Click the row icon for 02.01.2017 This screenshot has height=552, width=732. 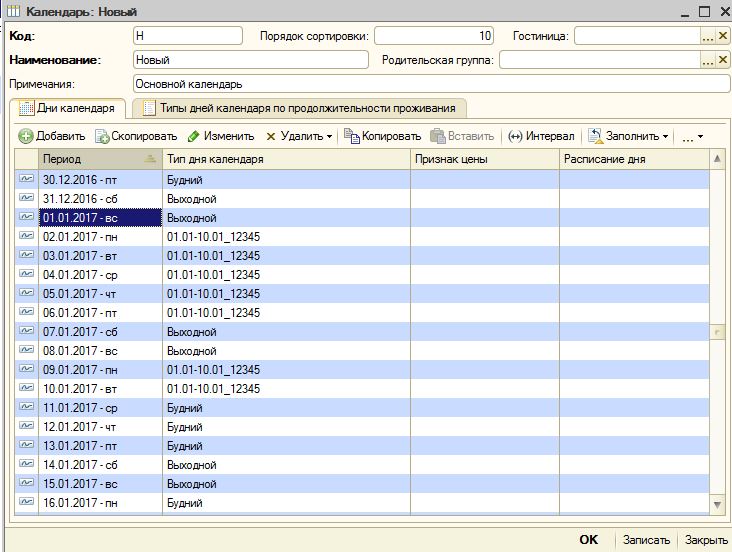pos(27,236)
